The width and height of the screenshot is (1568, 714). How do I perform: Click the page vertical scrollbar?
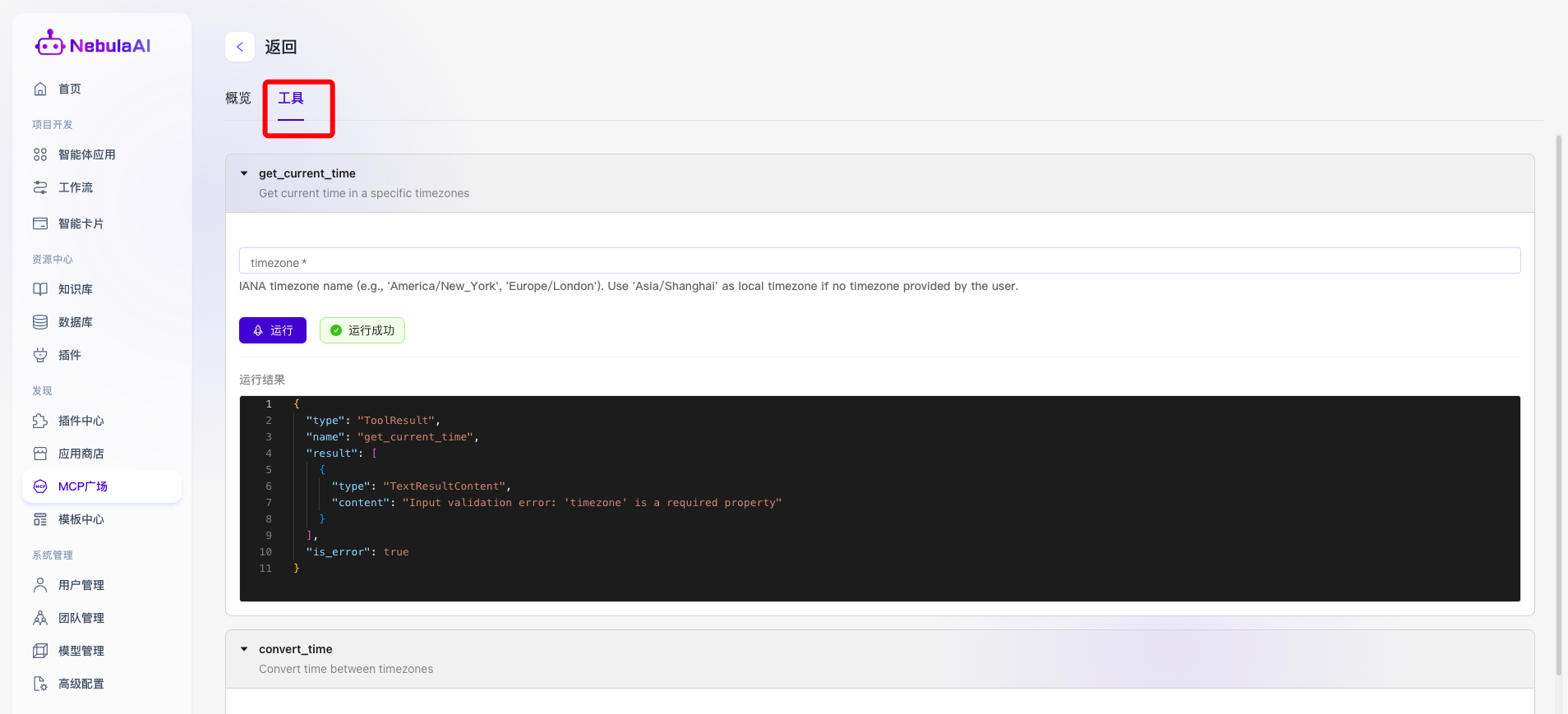click(1558, 403)
